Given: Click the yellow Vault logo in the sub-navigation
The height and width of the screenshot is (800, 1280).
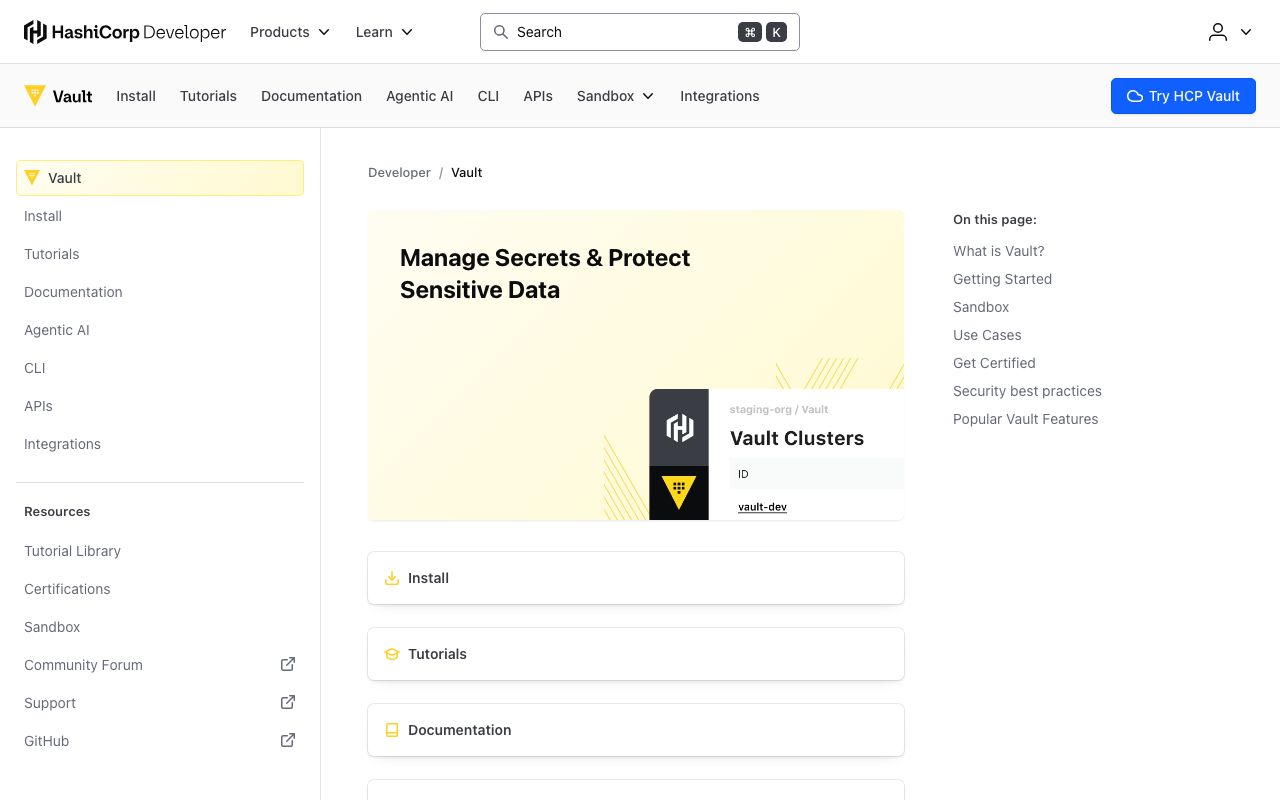Looking at the screenshot, I should point(58,96).
